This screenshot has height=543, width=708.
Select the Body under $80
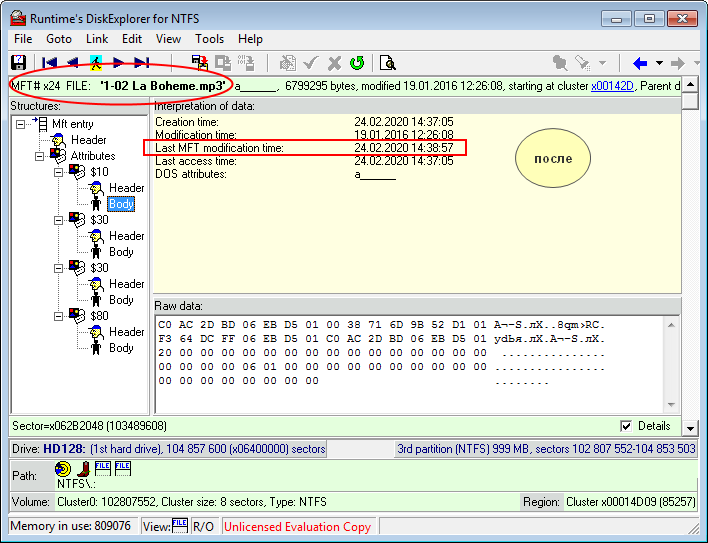click(121, 348)
